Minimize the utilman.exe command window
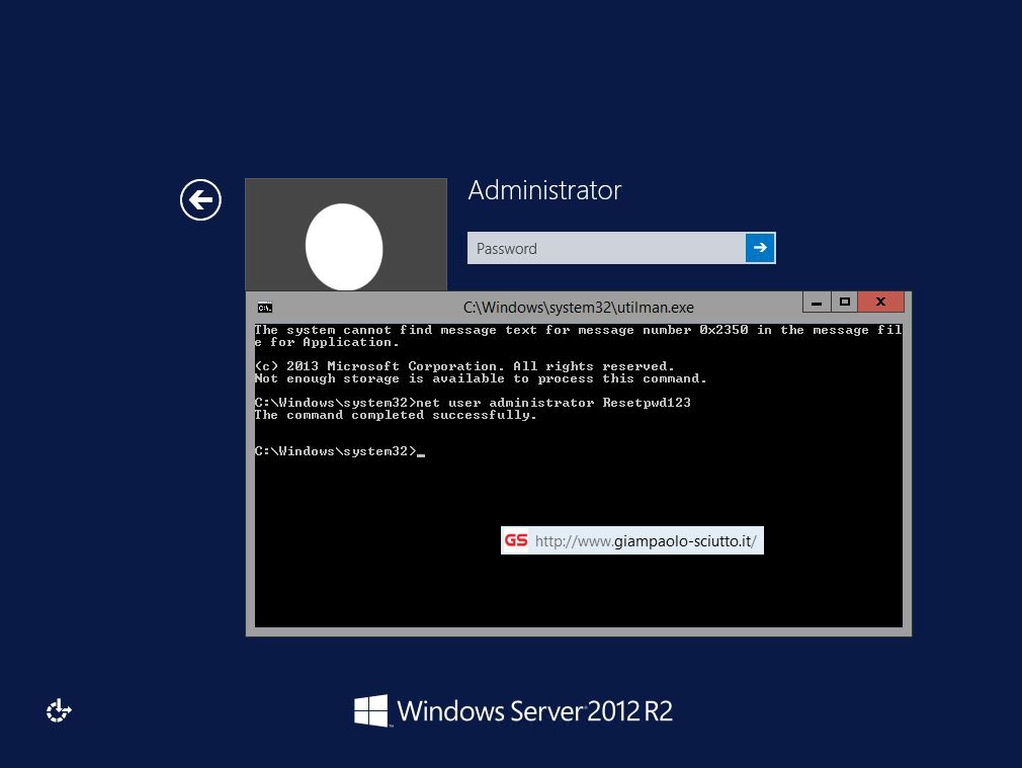1022x768 pixels. coord(816,302)
